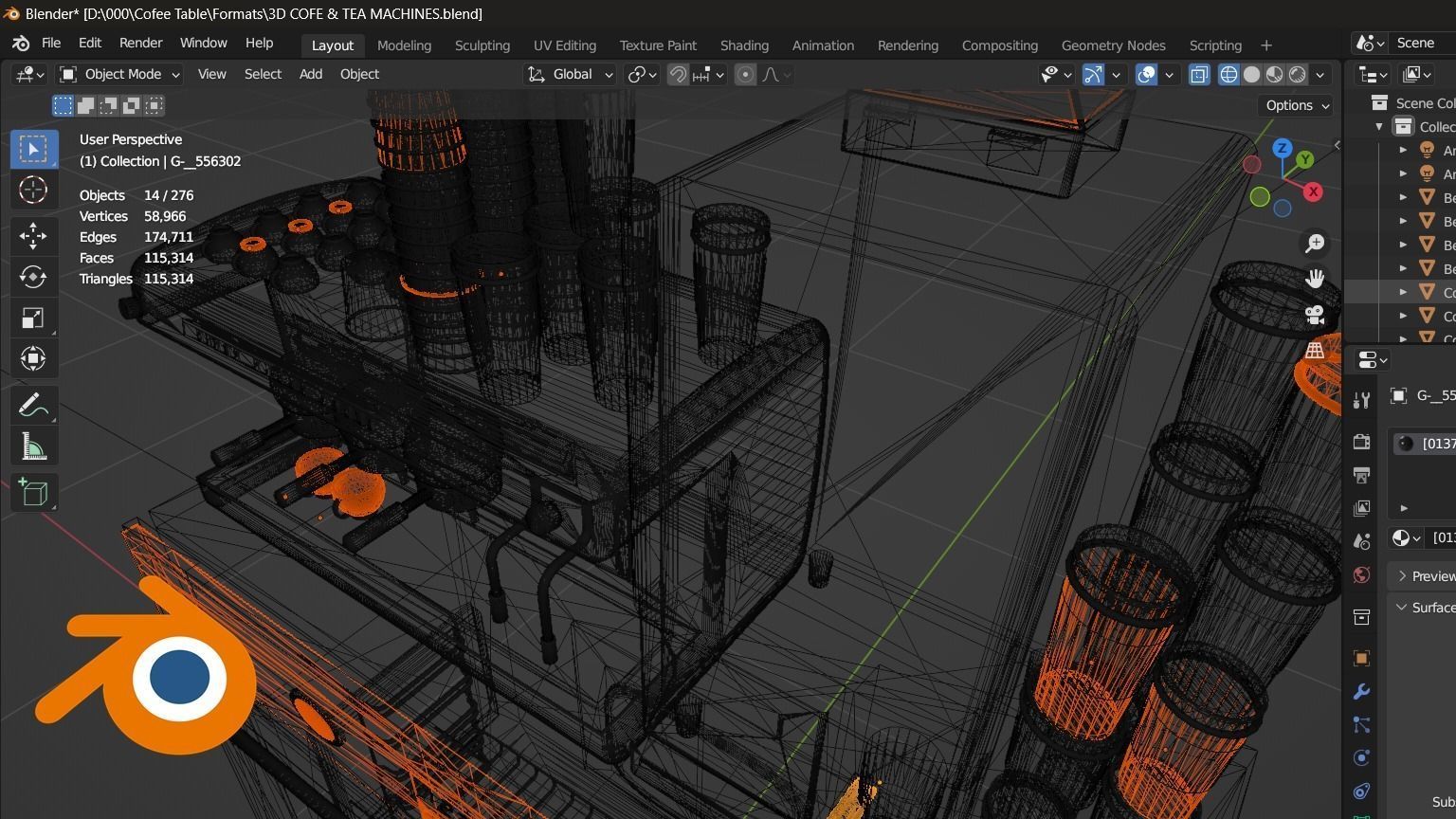Toggle viewport overlays button

[x=1146, y=75]
